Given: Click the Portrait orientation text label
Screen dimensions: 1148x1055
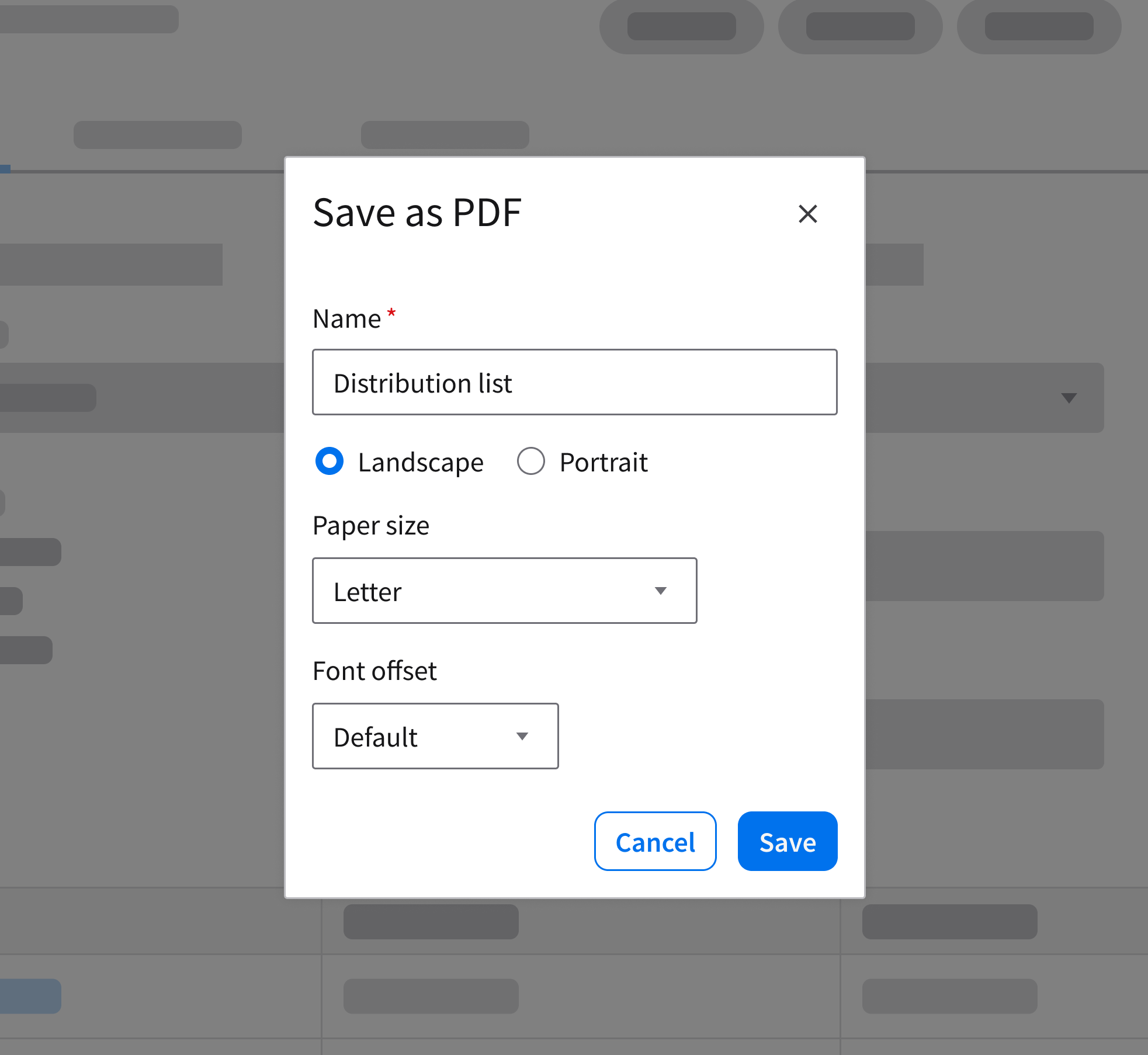Looking at the screenshot, I should [x=604, y=463].
